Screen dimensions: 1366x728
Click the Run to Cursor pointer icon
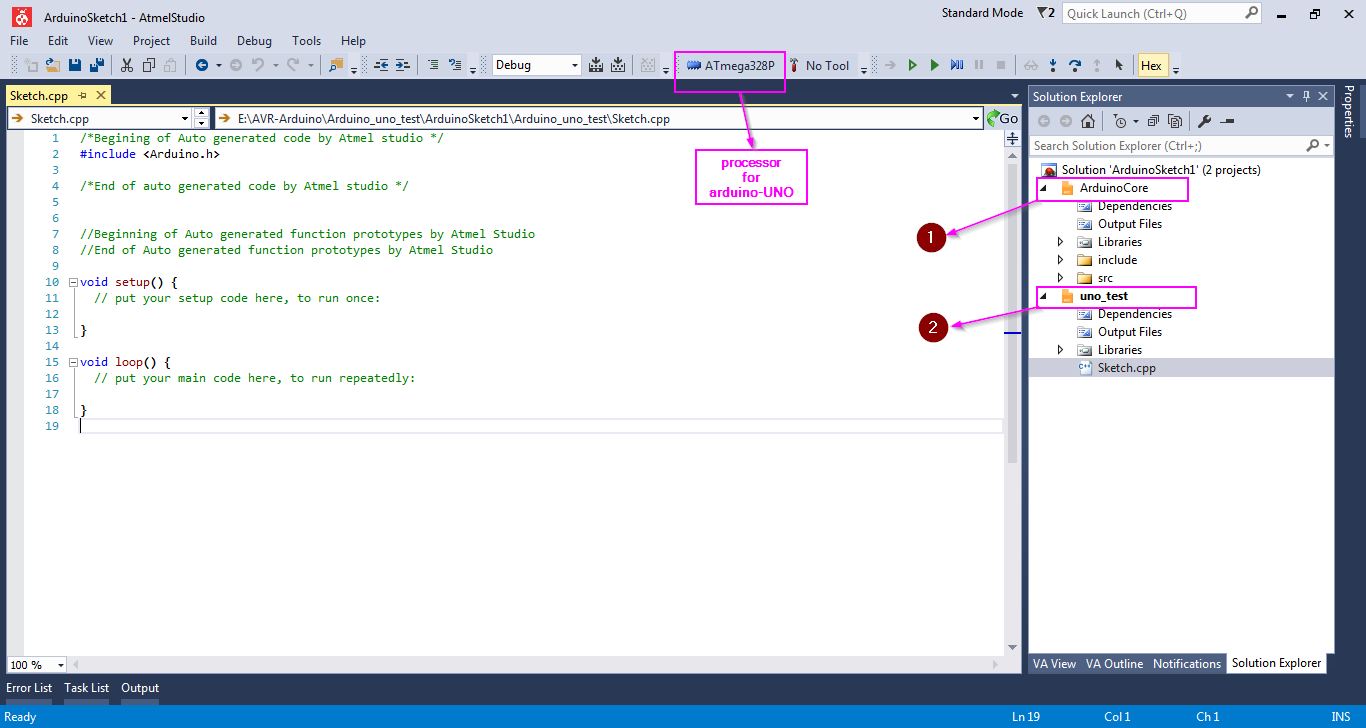(1119, 65)
